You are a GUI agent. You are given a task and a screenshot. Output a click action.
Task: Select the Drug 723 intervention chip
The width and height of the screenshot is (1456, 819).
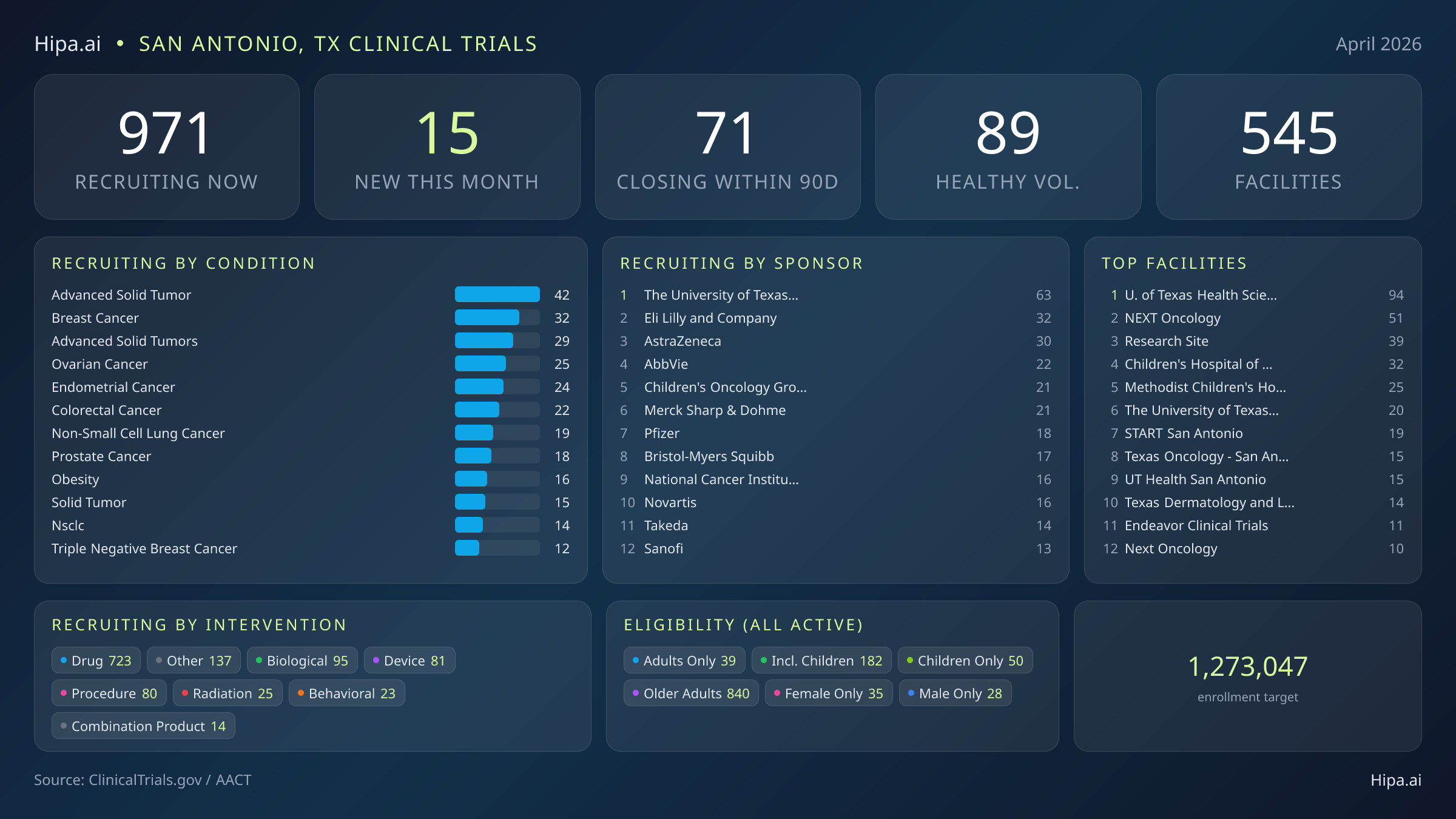point(96,661)
